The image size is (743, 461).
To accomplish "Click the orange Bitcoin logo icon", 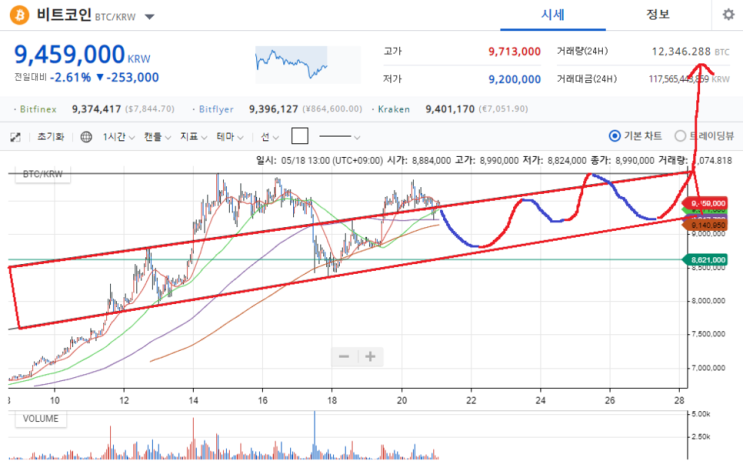I will 19,15.
